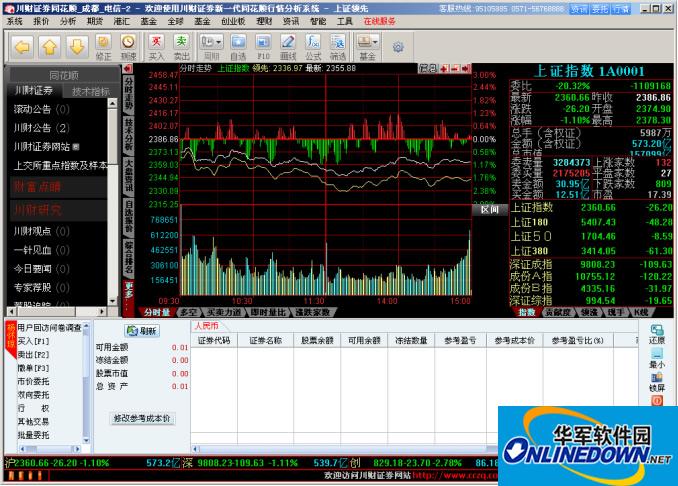This screenshot has width=678, height=486.
Task: Click the 自选 watchlist icon
Action: pos(238,47)
